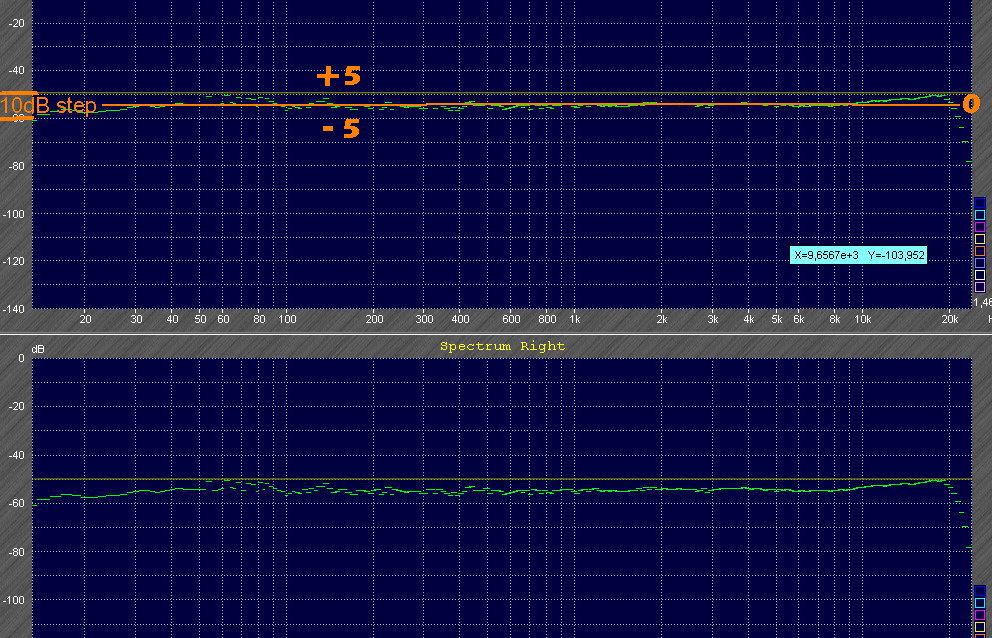This screenshot has width=992, height=638.
Task: Select the magenta trace color box in upper graph
Action: [x=980, y=227]
